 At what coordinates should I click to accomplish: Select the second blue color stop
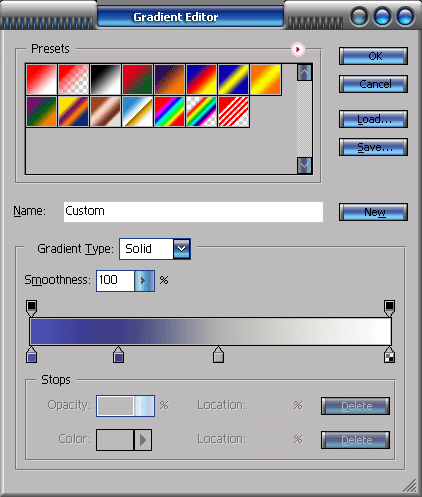click(118, 355)
